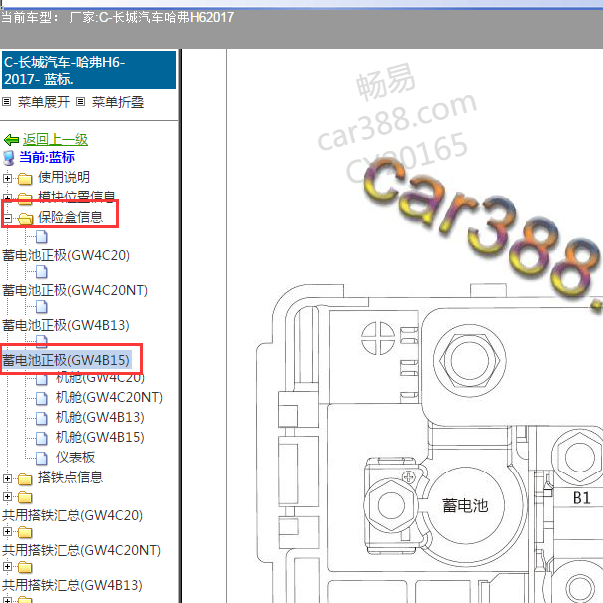
Task: Open the 返回上一级 link
Action: 55,139
